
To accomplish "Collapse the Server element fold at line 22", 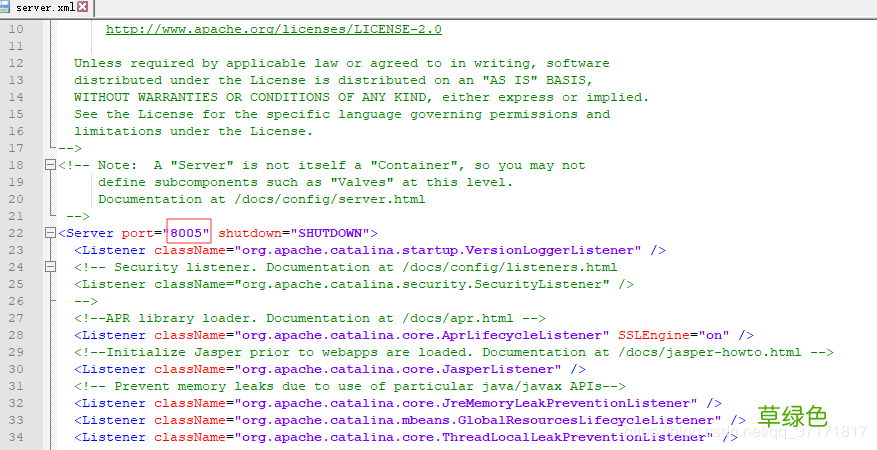I will click(x=50, y=233).
